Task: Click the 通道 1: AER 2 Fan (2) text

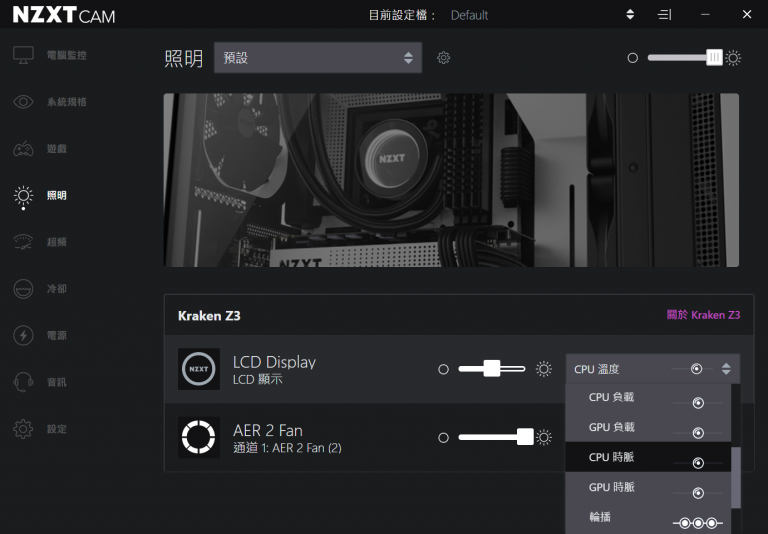Action: pos(288,448)
